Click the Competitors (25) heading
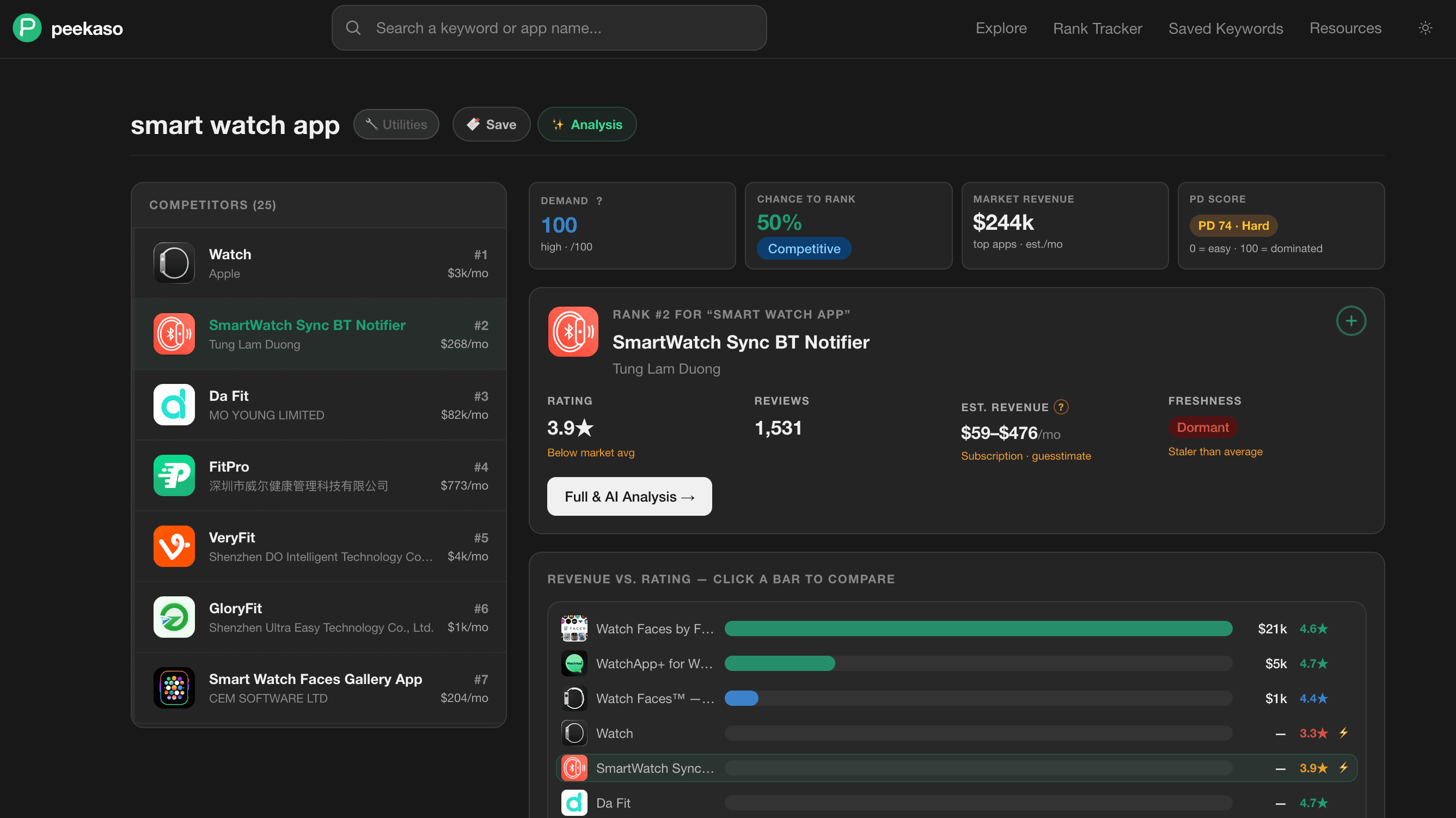This screenshot has height=818, width=1456. coord(212,205)
